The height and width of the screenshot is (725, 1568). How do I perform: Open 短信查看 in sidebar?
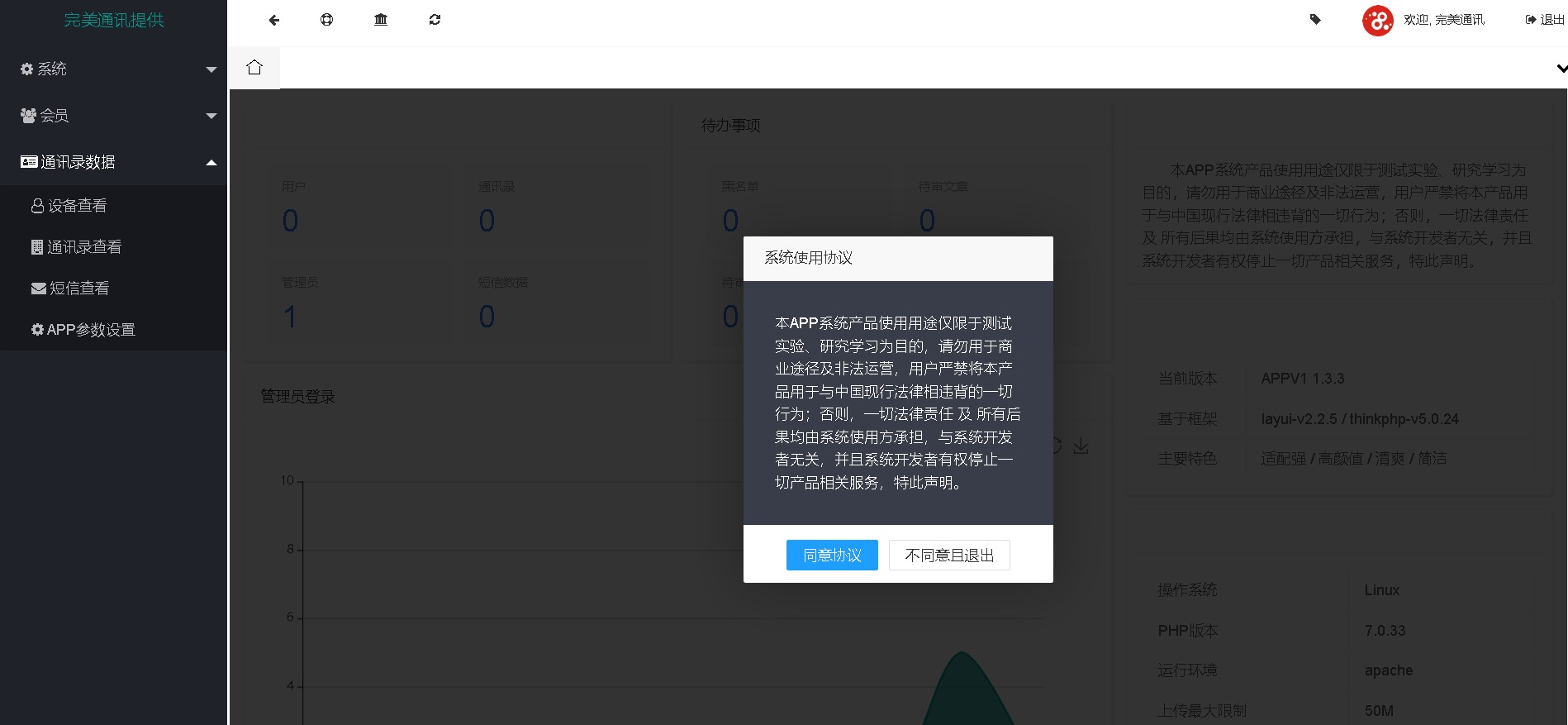point(114,289)
